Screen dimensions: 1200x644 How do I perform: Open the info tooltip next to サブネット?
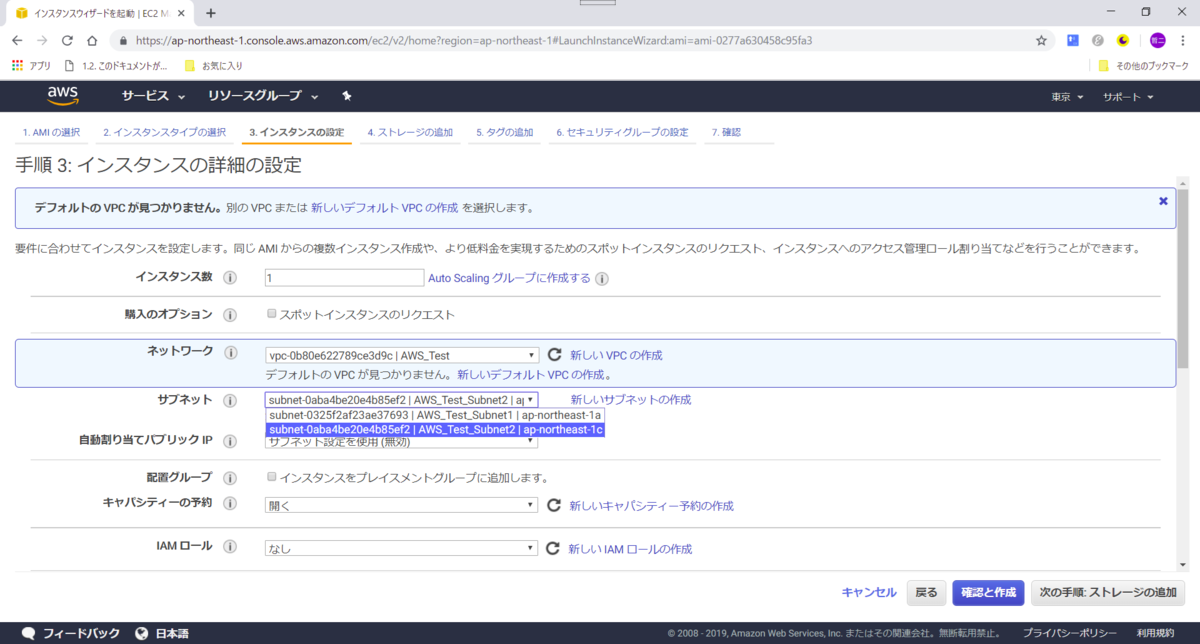point(229,399)
